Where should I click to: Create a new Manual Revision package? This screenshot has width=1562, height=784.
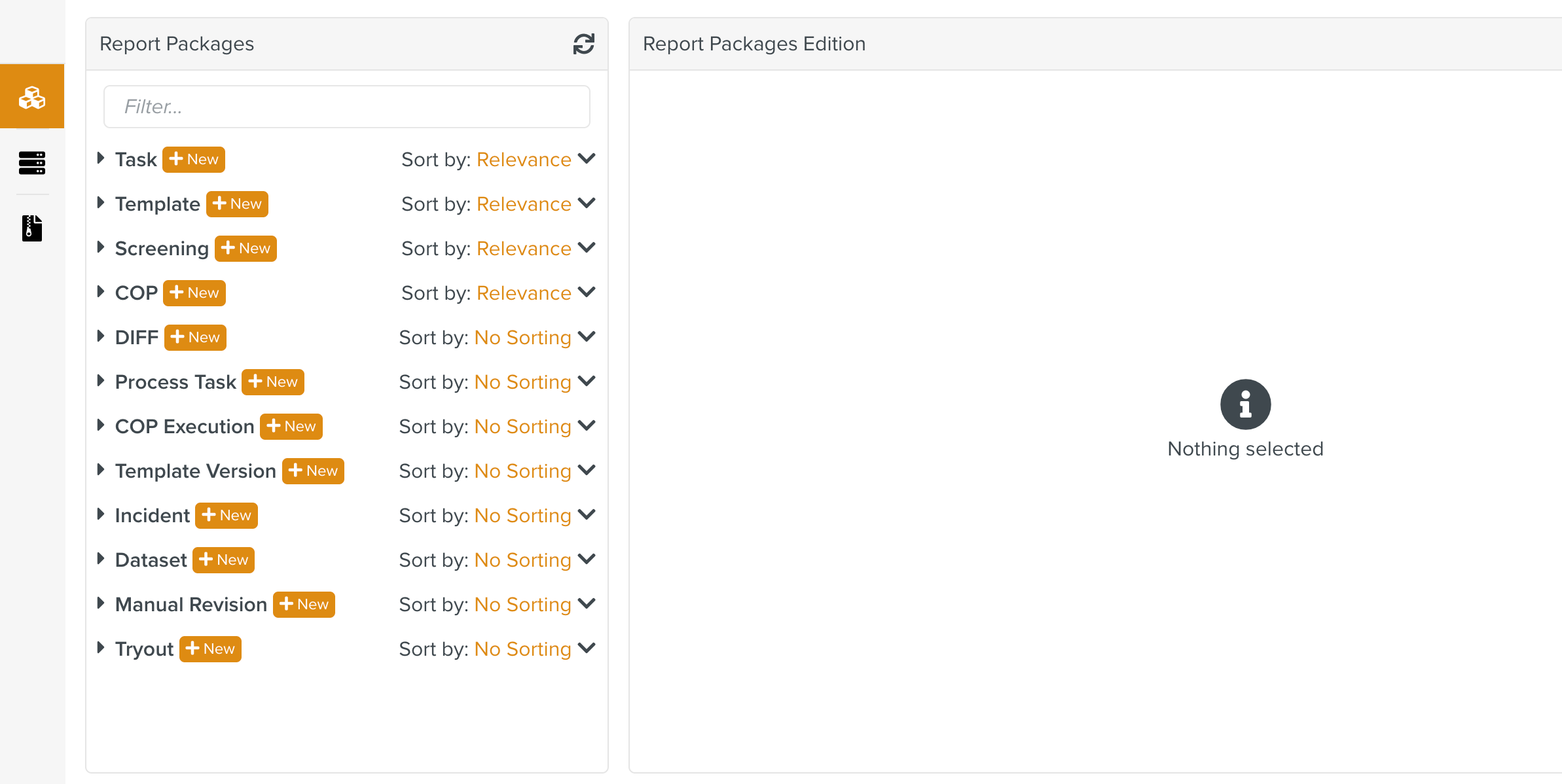tap(304, 605)
